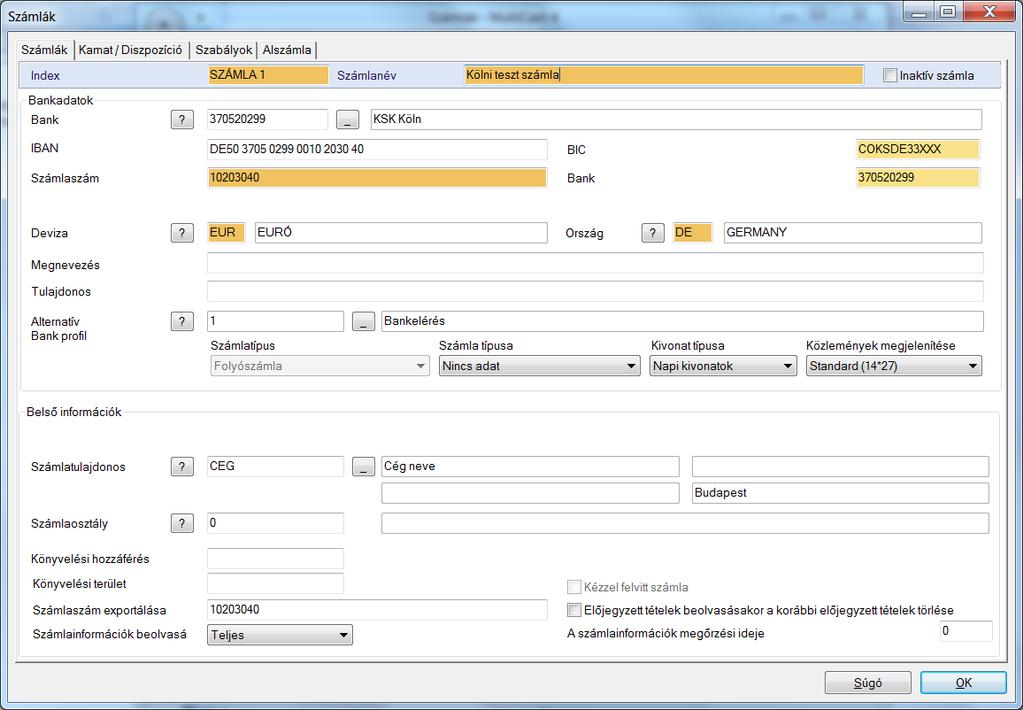Click the Alternatív Bank profil lookup button
This screenshot has width=1023, height=710.
[182, 321]
